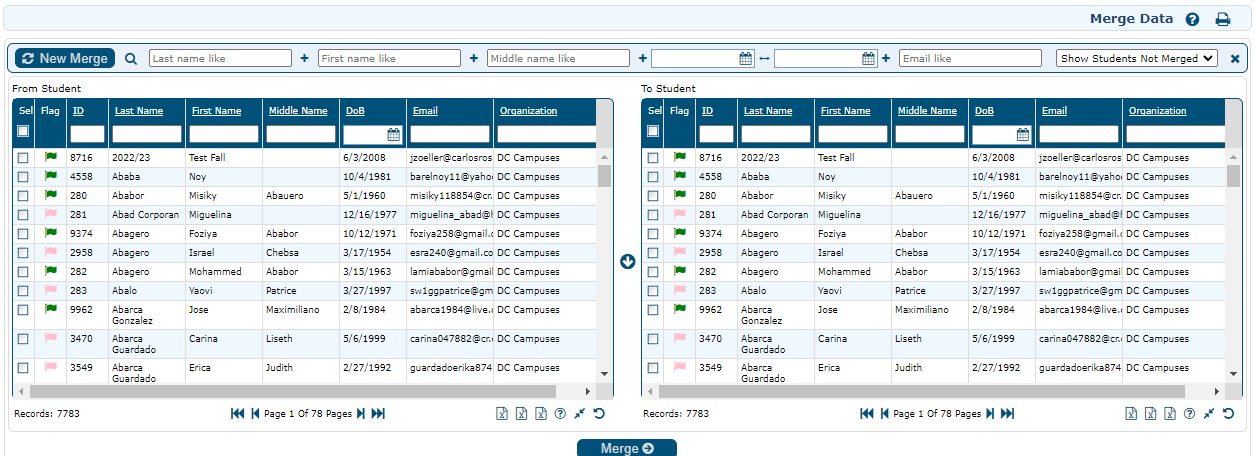Screen dimensions: 1255x456
Task: Click the green flag for ID 8716 in From Student
Action: [x=51, y=157]
